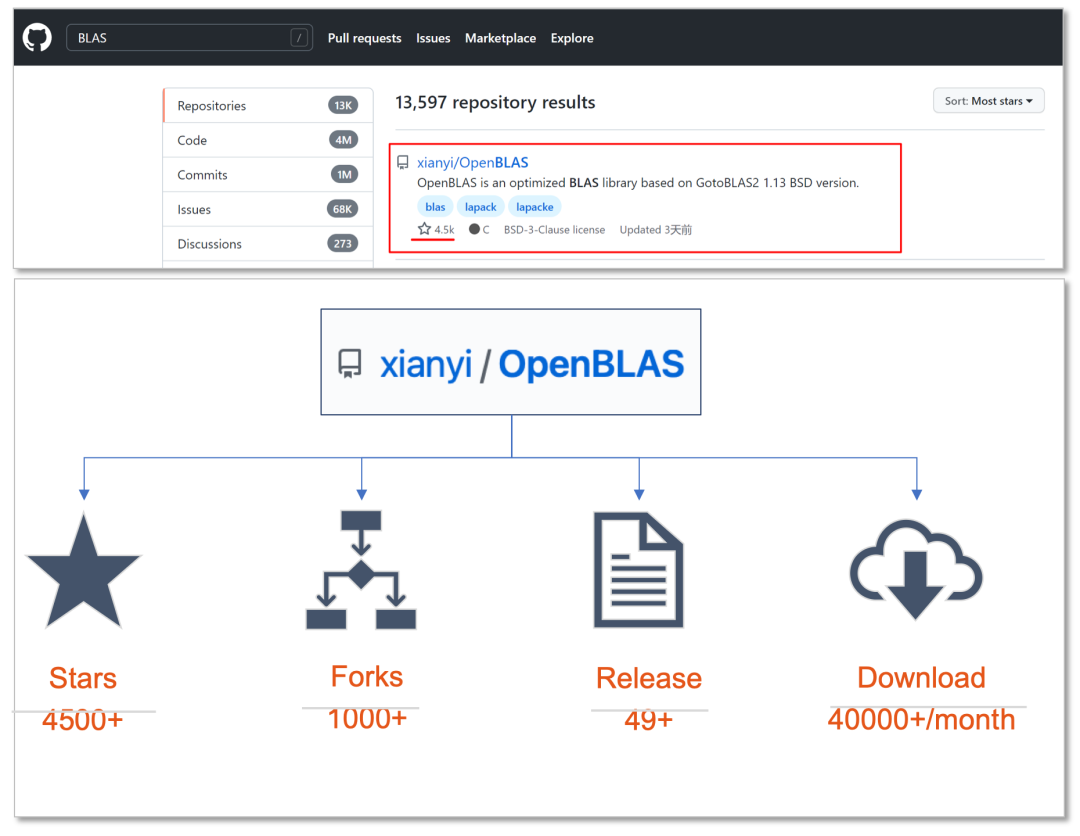Click the blas topic tag
Screen dimensions: 1080x836
point(435,207)
